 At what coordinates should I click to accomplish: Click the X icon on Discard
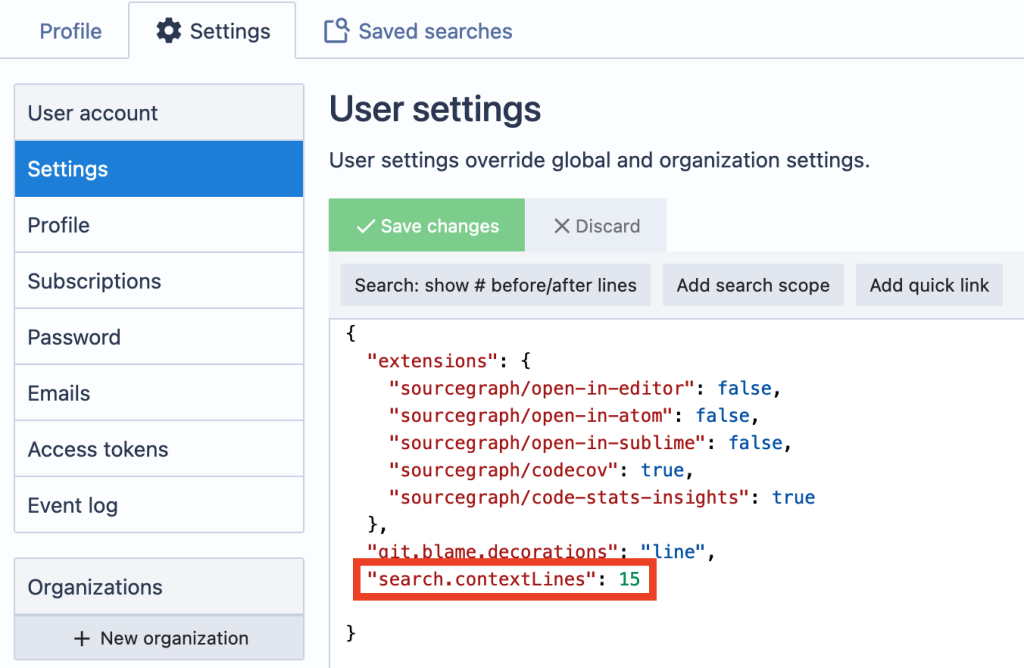point(561,226)
